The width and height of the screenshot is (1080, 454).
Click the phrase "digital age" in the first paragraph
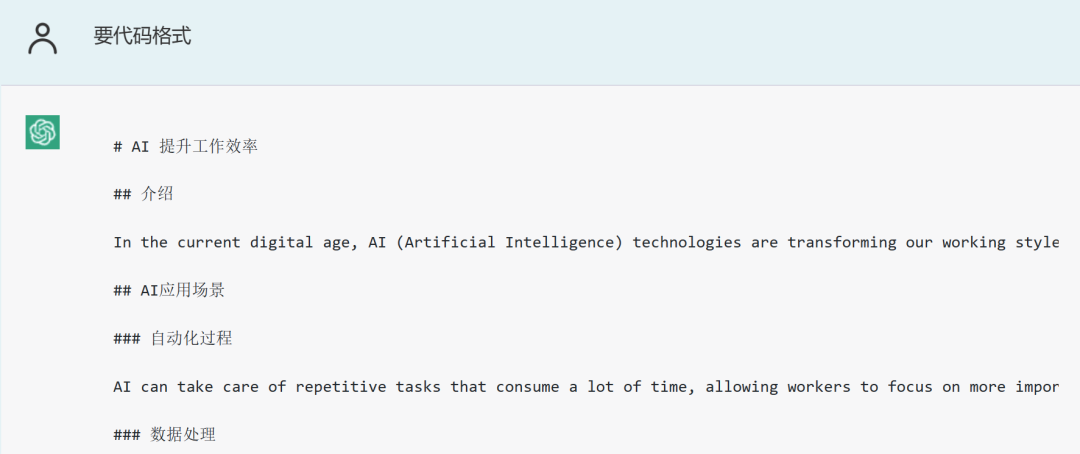[x=295, y=242]
